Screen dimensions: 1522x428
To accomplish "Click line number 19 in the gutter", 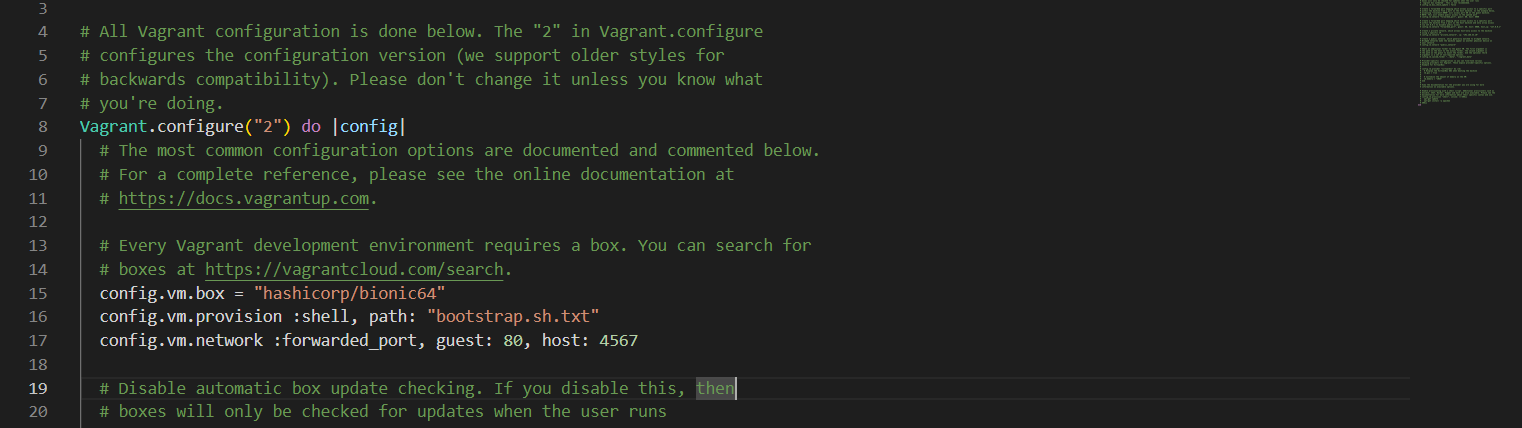I will (38, 388).
